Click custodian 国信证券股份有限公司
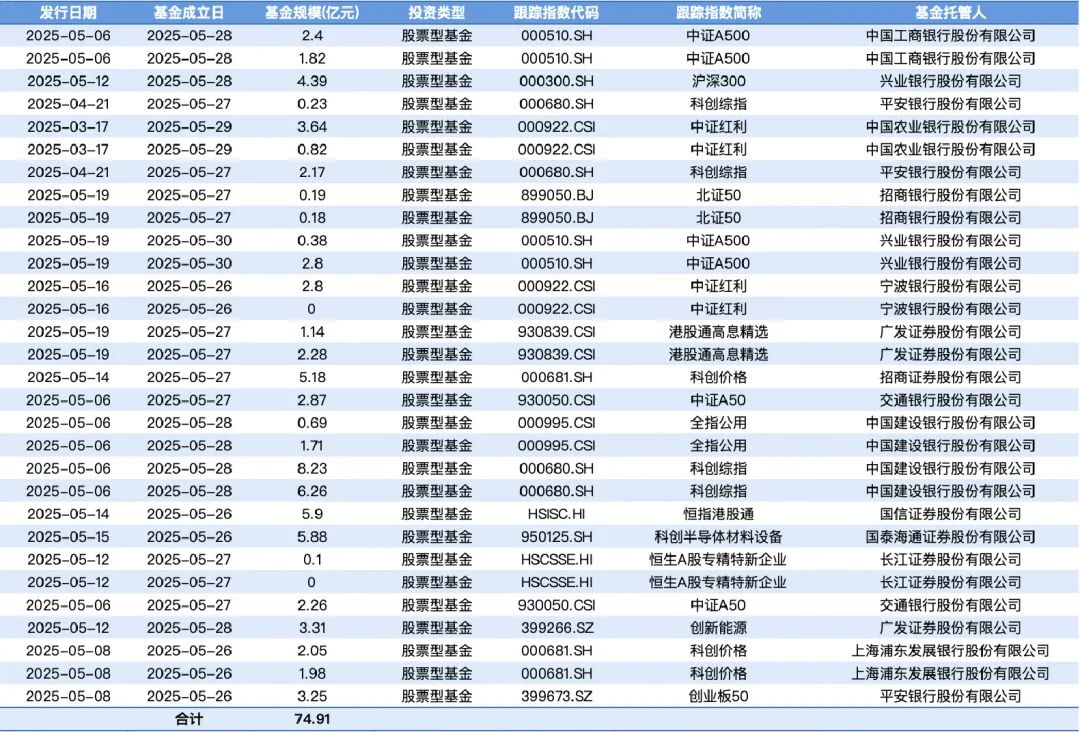This screenshot has height=732, width=1080. tap(951, 514)
